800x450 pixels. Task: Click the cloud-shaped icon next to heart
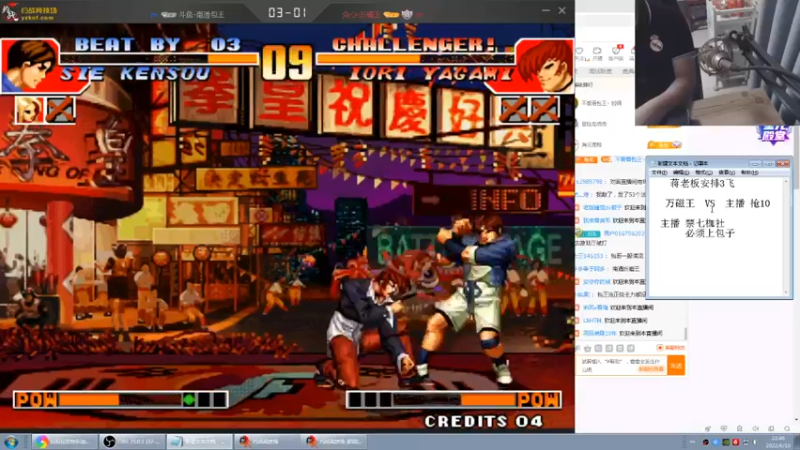pos(597,51)
